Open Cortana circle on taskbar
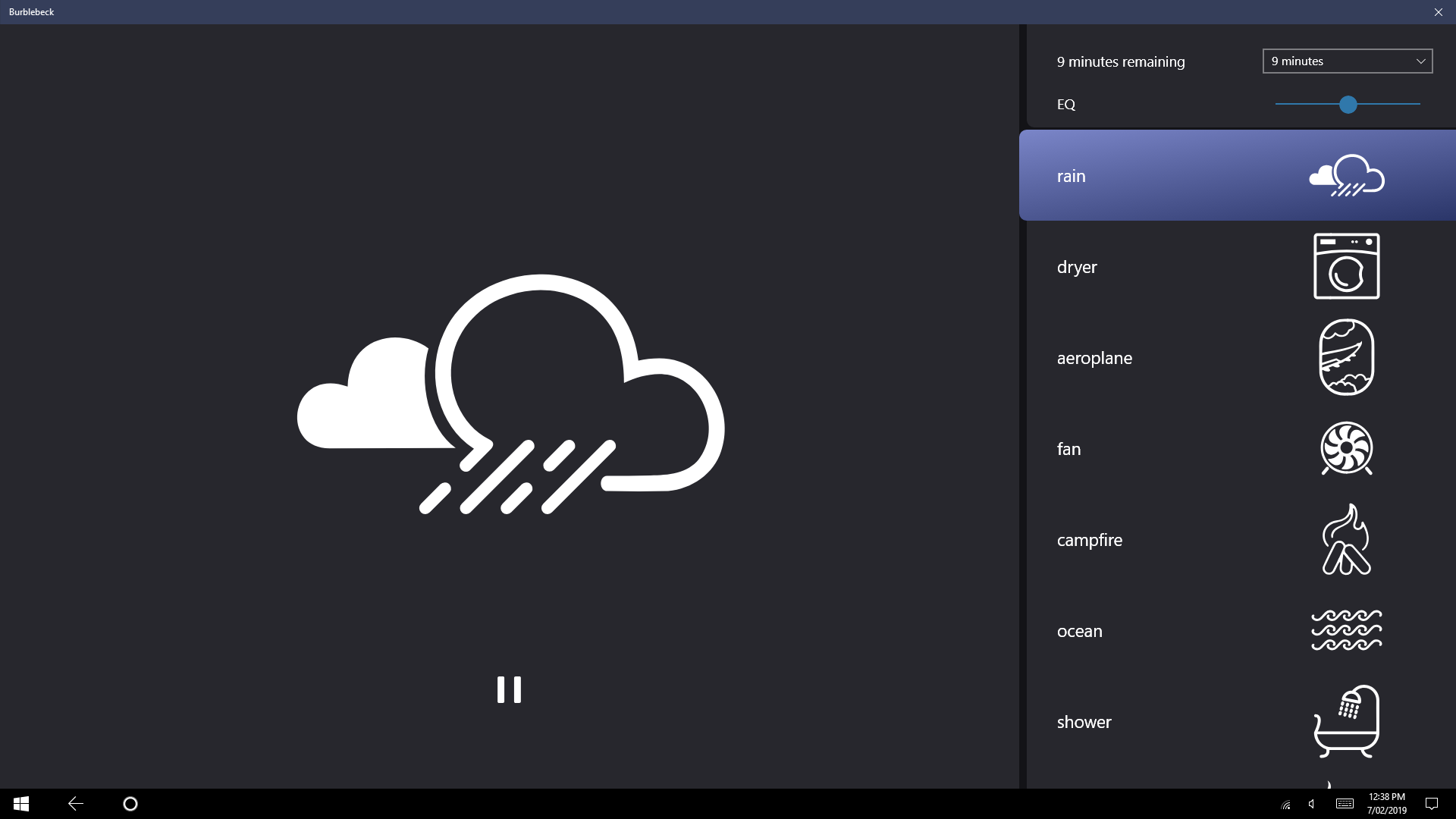Screen dimensions: 1456x819 130,804
